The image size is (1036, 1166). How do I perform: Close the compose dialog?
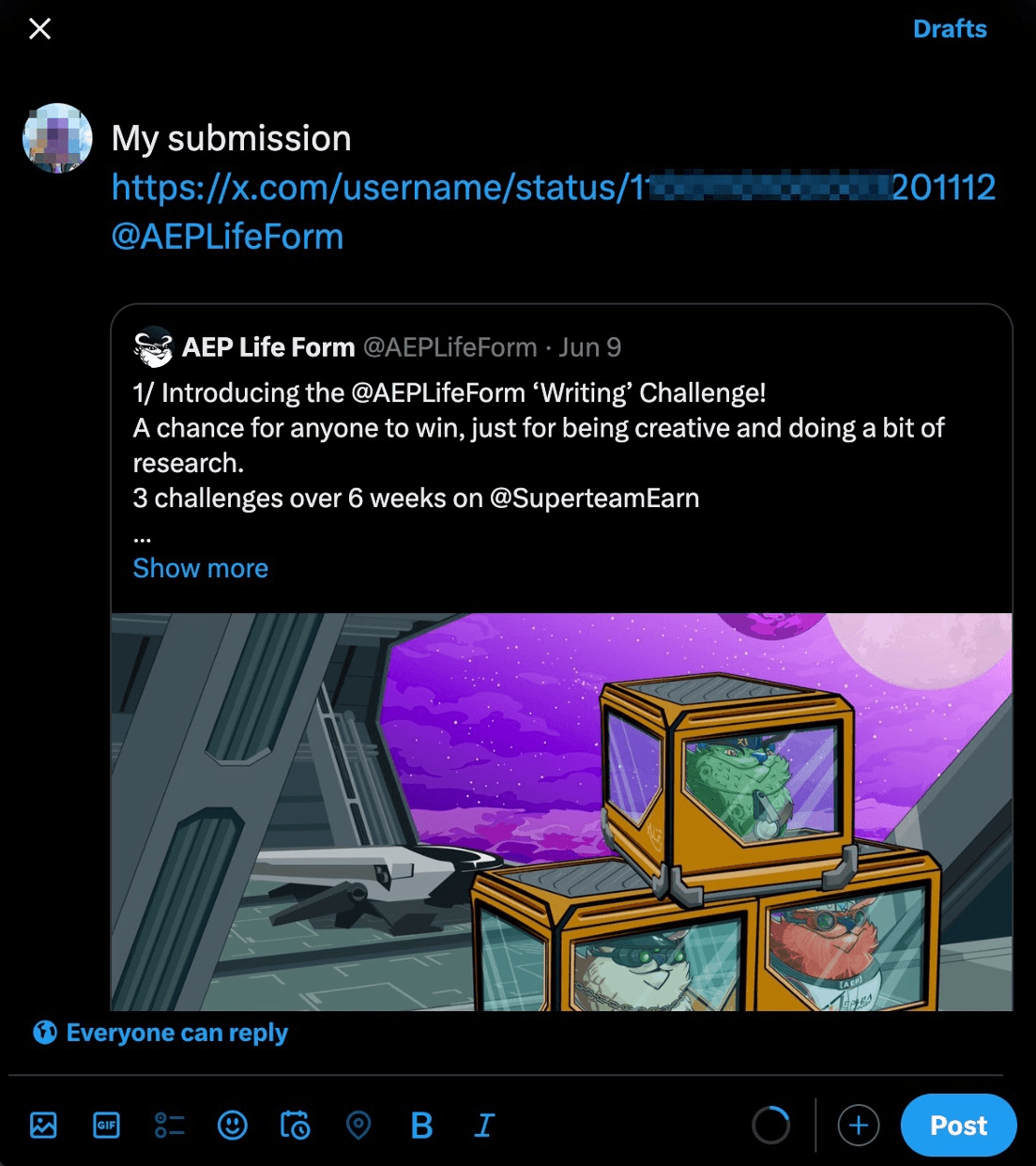click(x=39, y=29)
